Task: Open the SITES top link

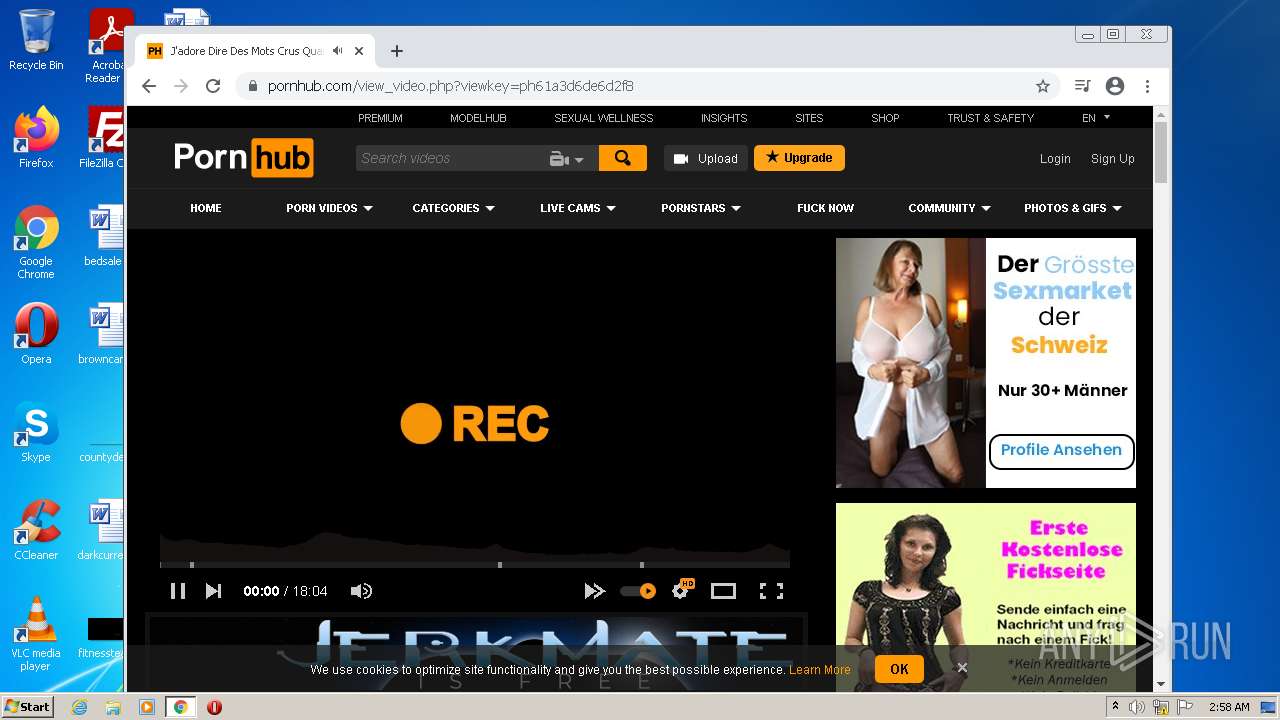Action: pos(809,118)
